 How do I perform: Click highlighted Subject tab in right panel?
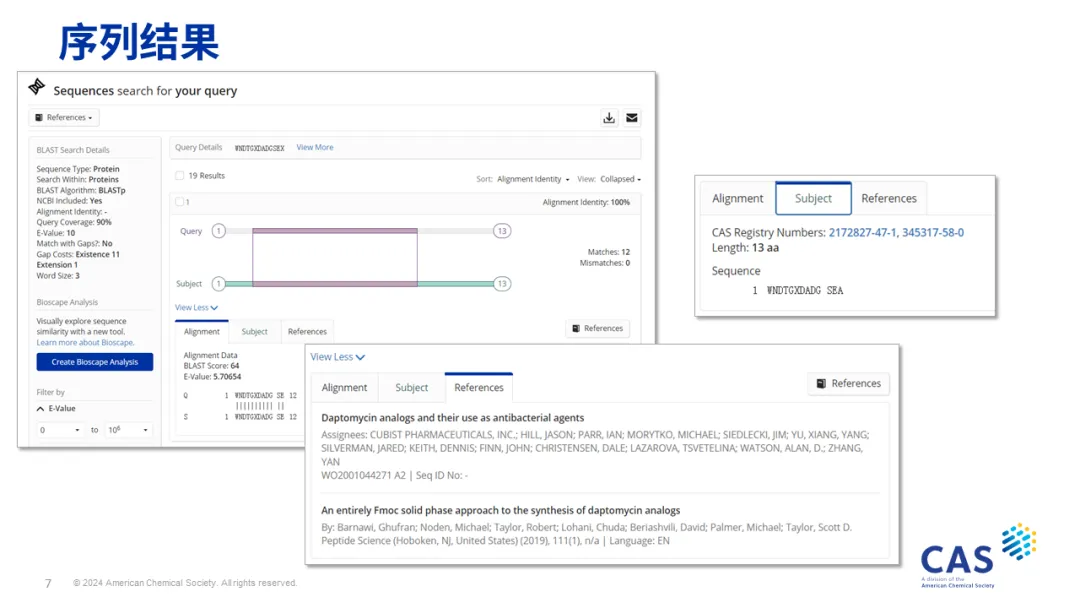click(x=813, y=198)
